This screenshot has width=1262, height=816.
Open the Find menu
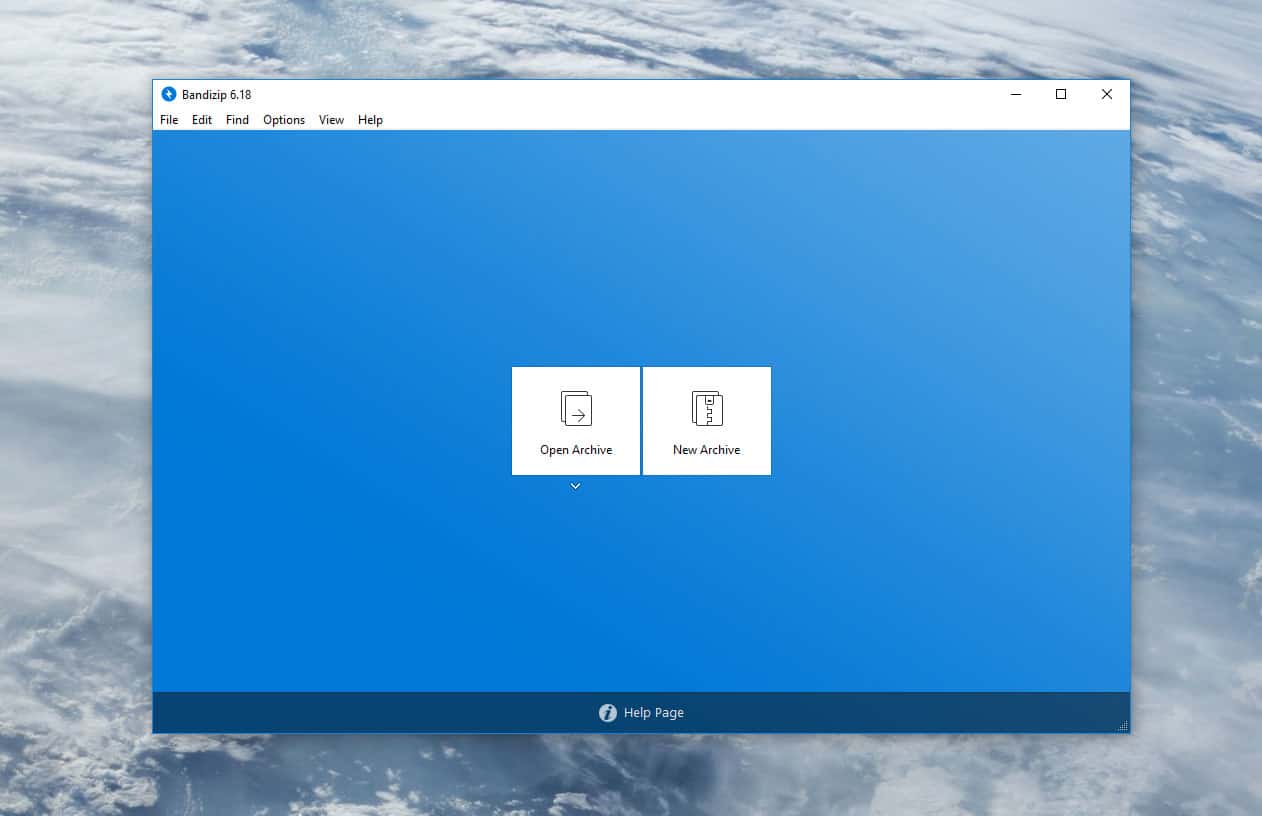(237, 120)
